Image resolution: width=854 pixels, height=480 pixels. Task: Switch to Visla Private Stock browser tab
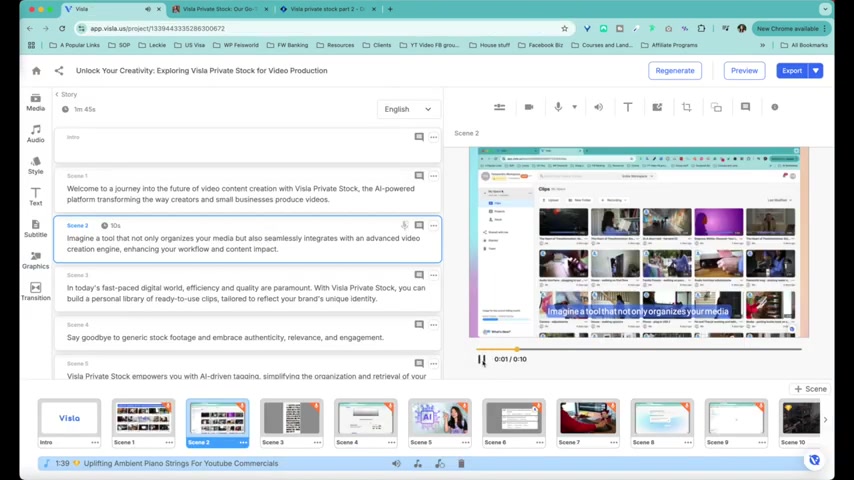coord(220,9)
